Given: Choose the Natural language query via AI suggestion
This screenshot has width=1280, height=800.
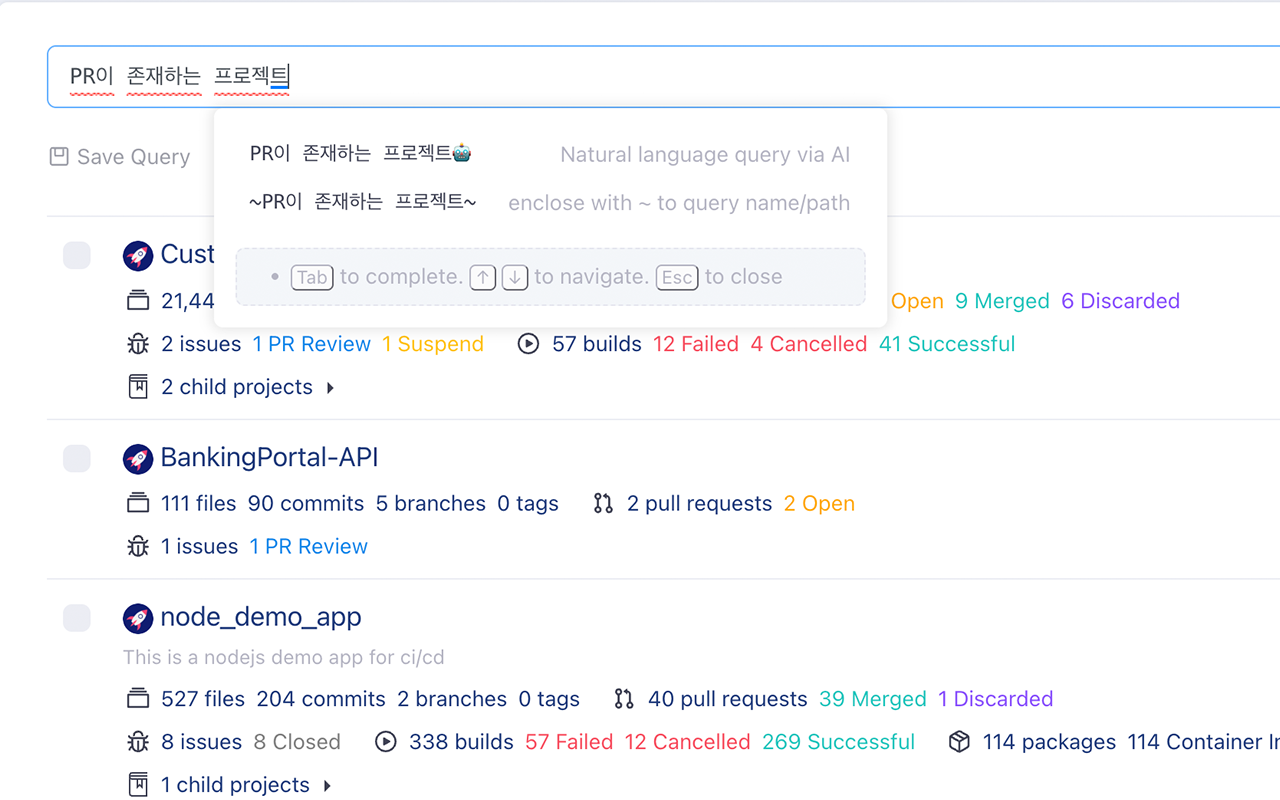Looking at the screenshot, I should click(x=550, y=154).
